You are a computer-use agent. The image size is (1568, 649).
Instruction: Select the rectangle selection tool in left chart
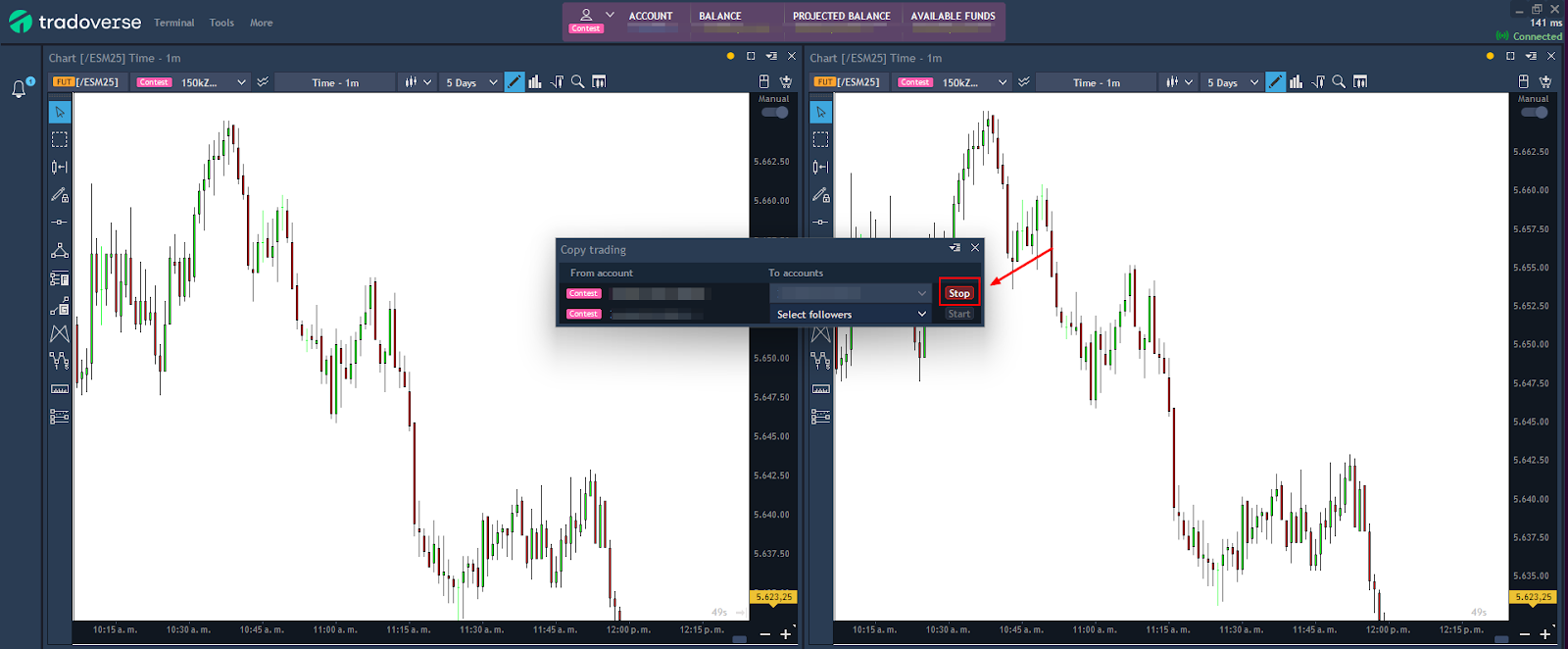60,139
